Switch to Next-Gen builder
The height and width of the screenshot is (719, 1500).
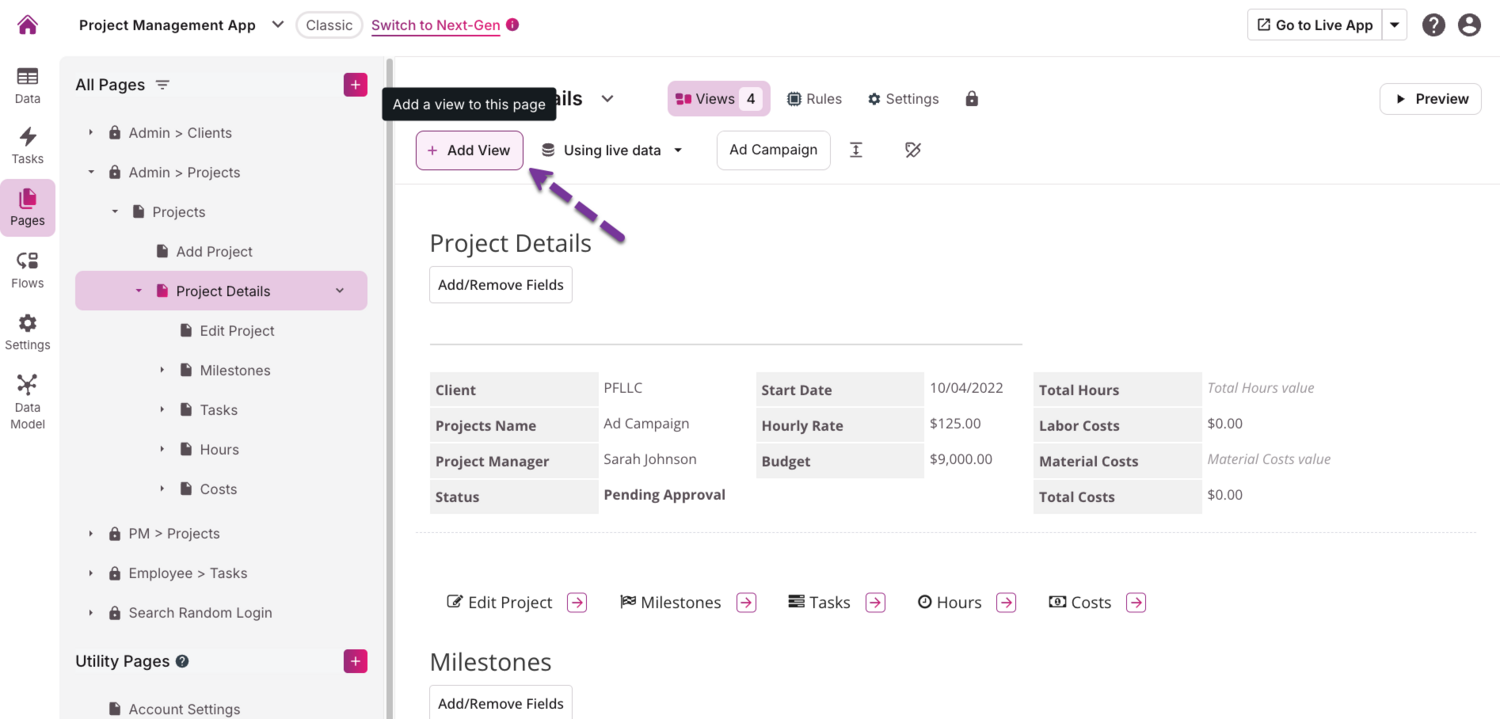(x=435, y=25)
